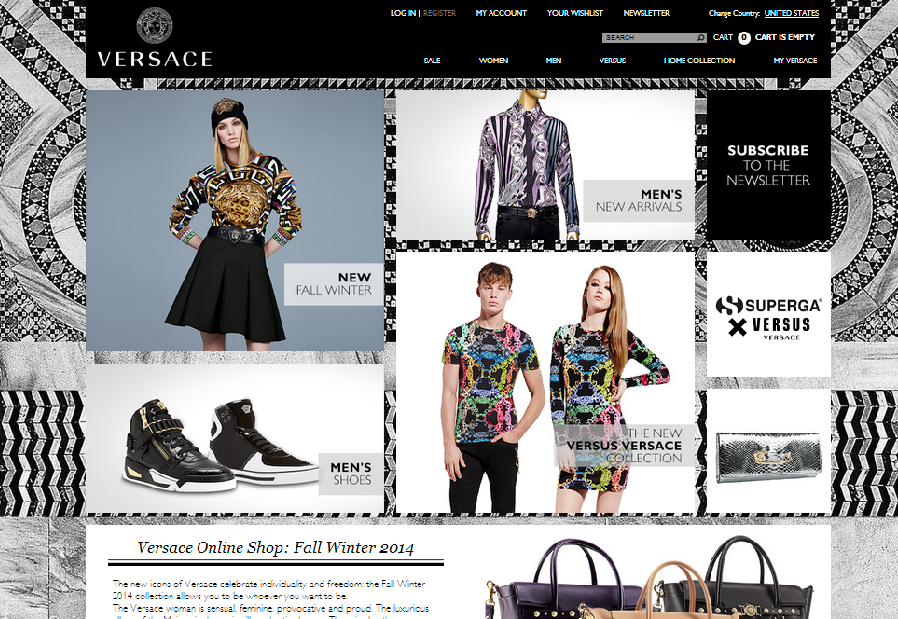Open the MY VERSACE menu
898x619 pixels.
795,60
